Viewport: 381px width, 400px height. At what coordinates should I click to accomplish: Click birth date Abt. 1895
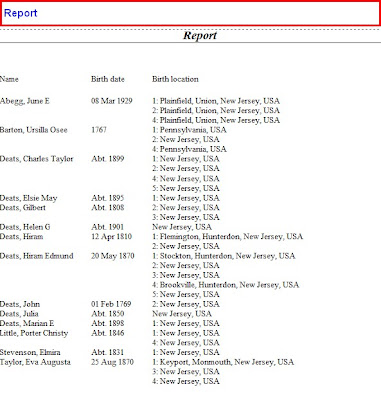107,198
